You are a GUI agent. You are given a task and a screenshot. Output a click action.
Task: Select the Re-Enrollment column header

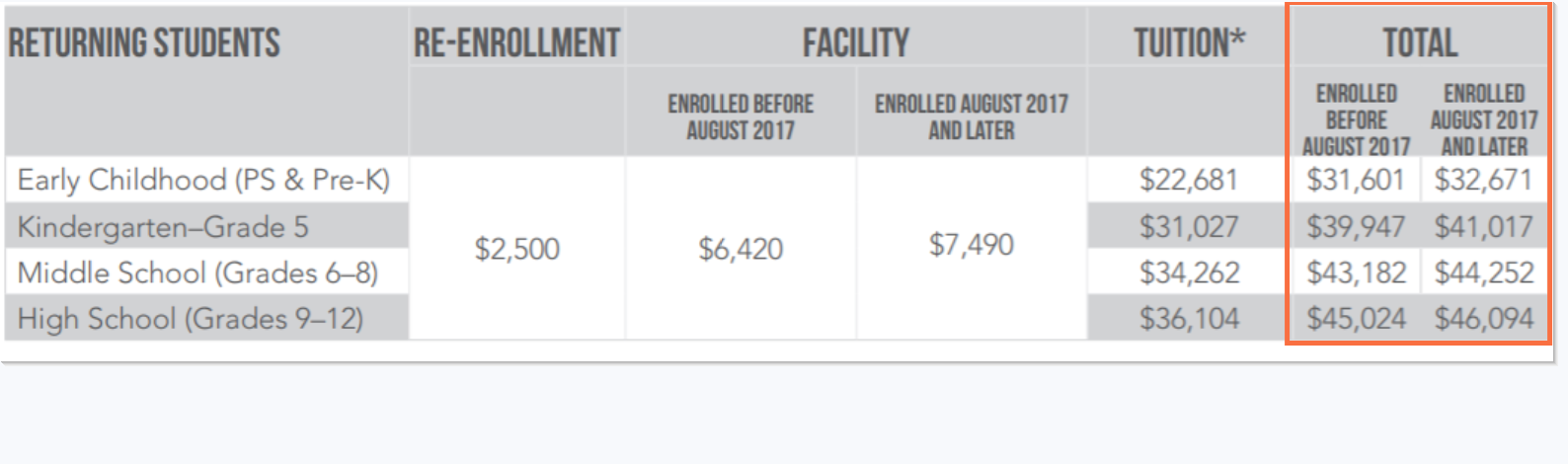tap(516, 43)
